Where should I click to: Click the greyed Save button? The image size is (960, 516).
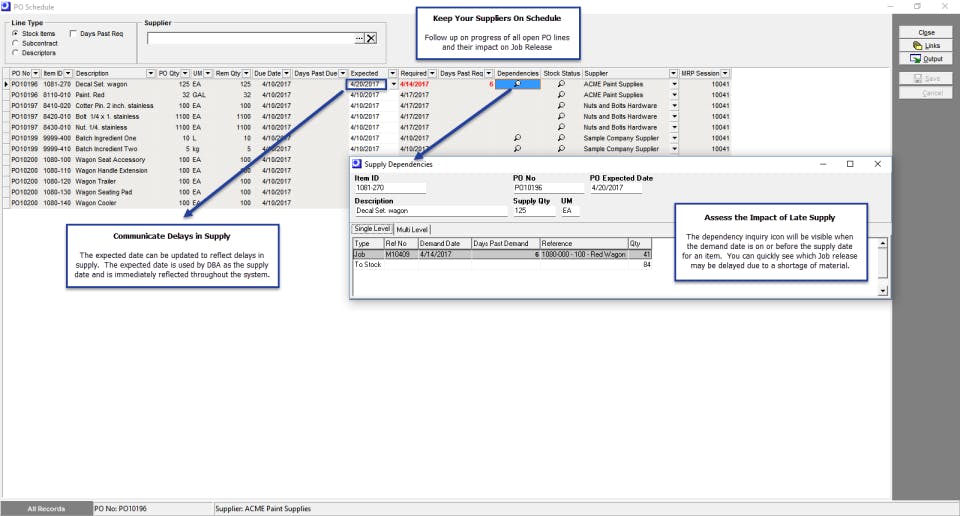click(926, 78)
